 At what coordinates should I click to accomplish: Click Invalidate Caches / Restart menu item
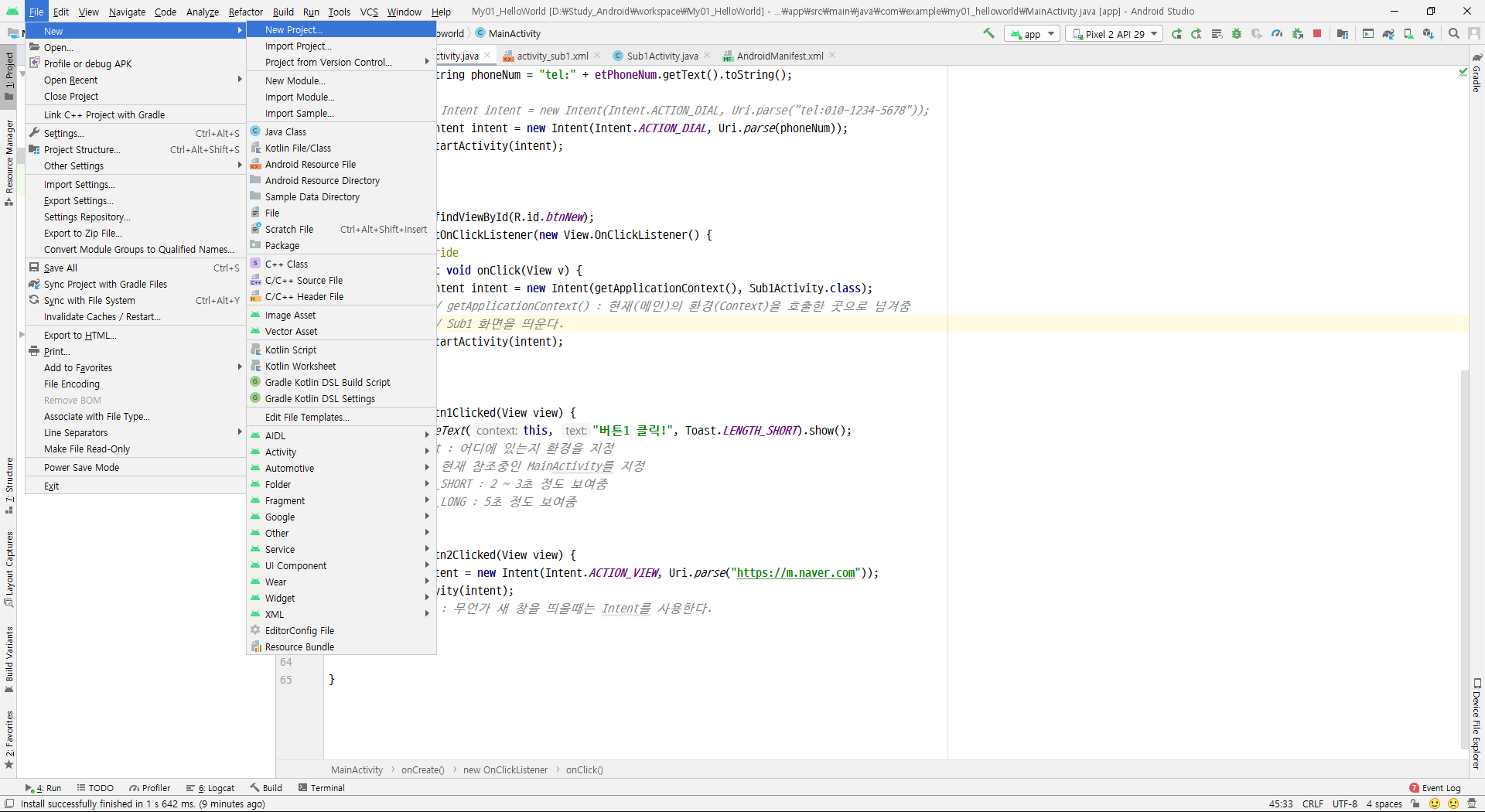coord(135,316)
